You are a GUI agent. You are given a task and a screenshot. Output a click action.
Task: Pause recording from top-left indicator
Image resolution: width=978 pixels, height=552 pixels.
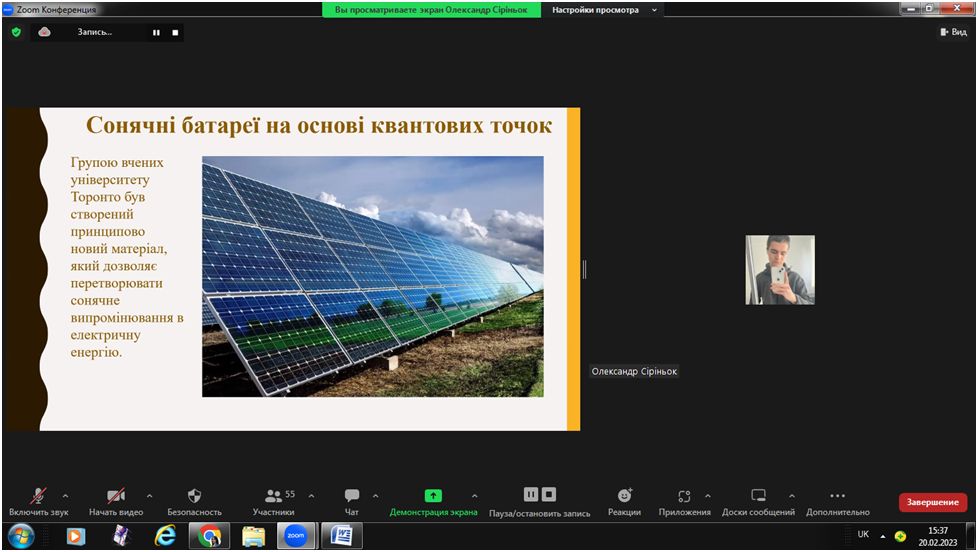156,32
